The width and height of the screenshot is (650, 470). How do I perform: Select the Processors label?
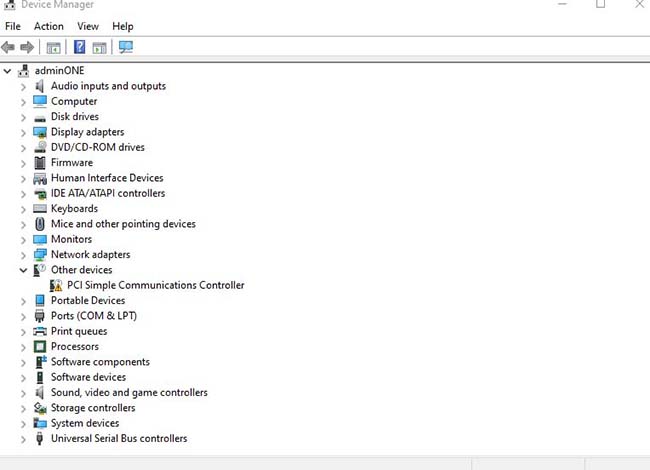click(x=75, y=346)
